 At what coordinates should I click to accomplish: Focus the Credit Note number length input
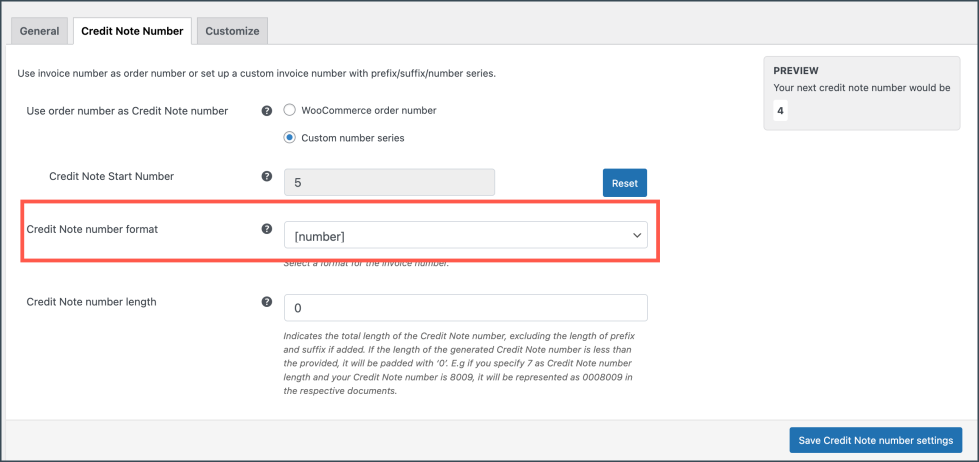[465, 308]
